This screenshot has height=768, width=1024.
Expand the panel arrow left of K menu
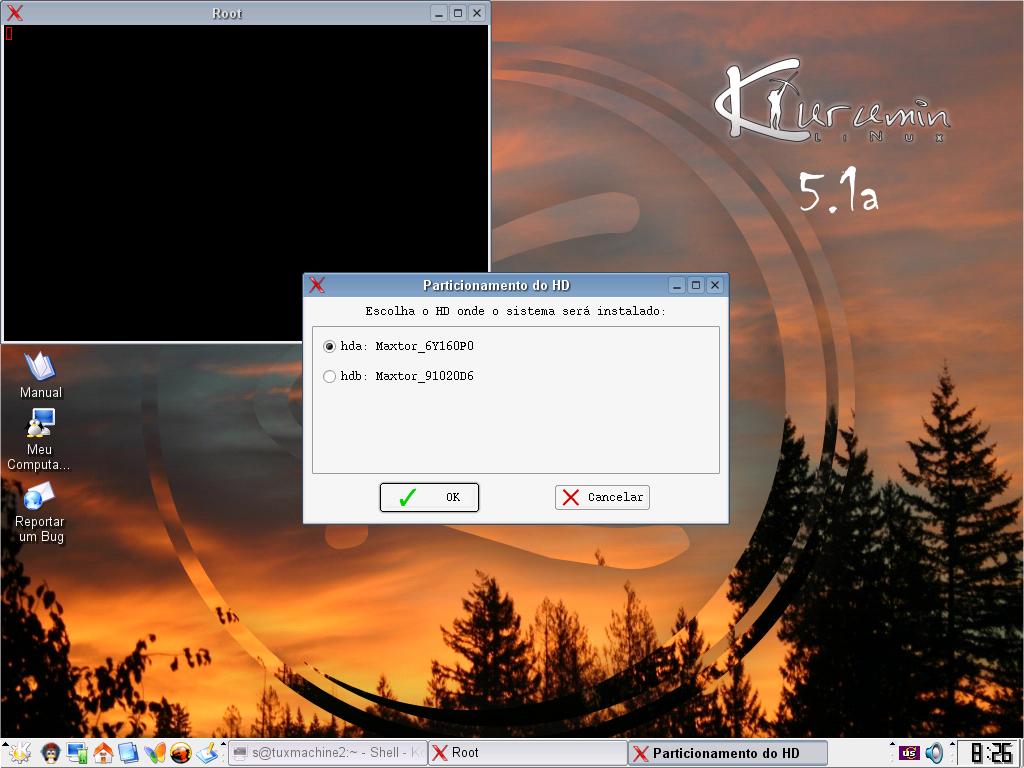tap(3, 744)
